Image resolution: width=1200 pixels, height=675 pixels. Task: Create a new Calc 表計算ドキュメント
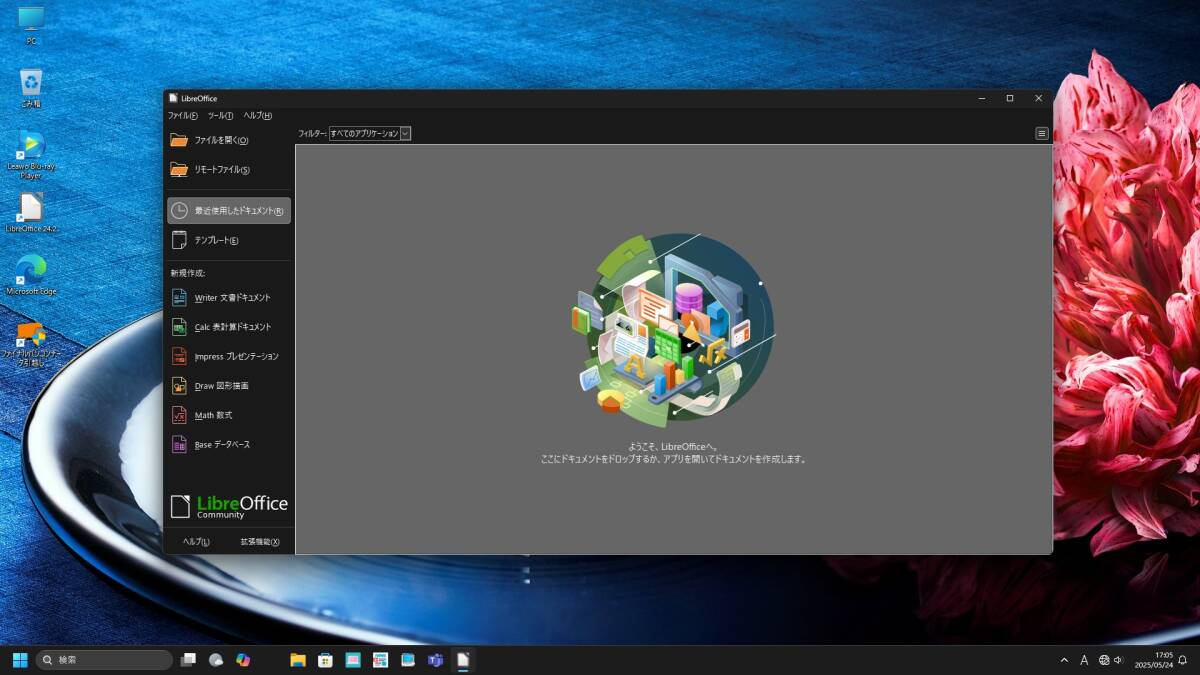(x=229, y=327)
